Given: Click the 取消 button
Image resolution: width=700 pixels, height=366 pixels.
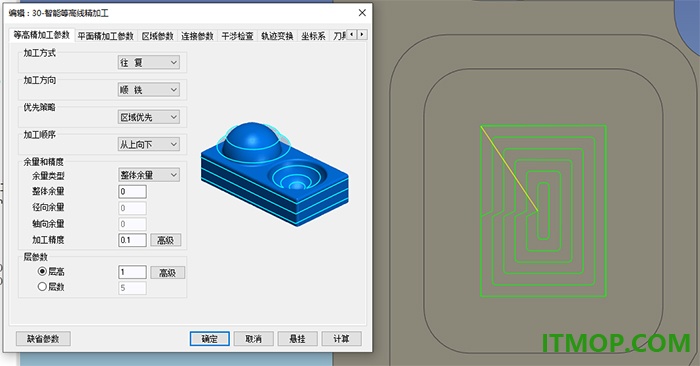Looking at the screenshot, I should pos(253,339).
